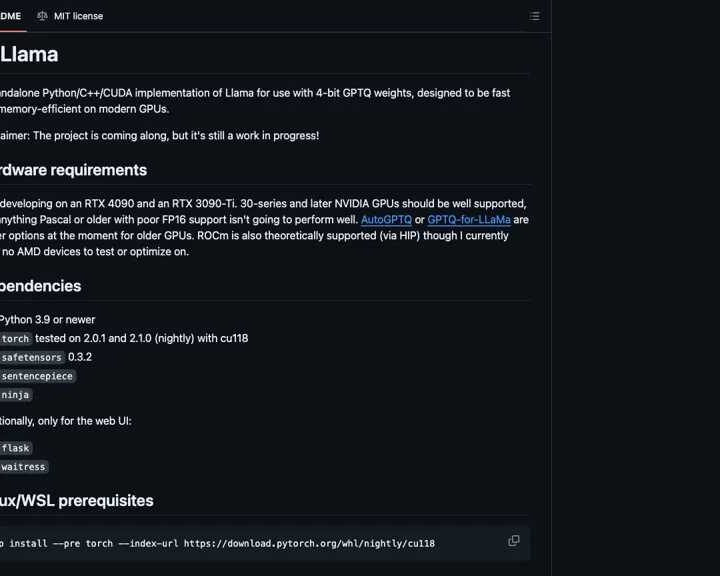Click the Linux/WSL prerequisites heading
720x576 pixels.
76,501
